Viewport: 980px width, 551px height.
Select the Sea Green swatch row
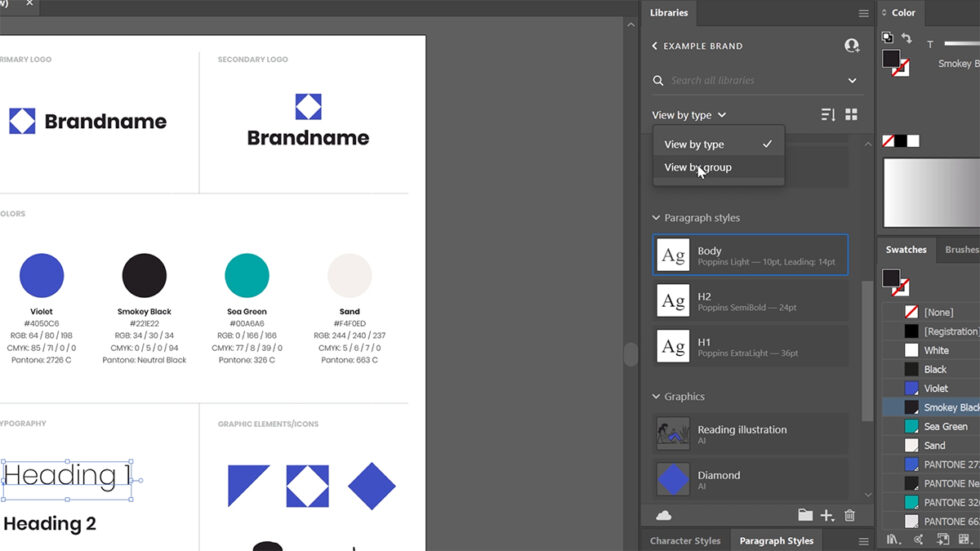931,427
